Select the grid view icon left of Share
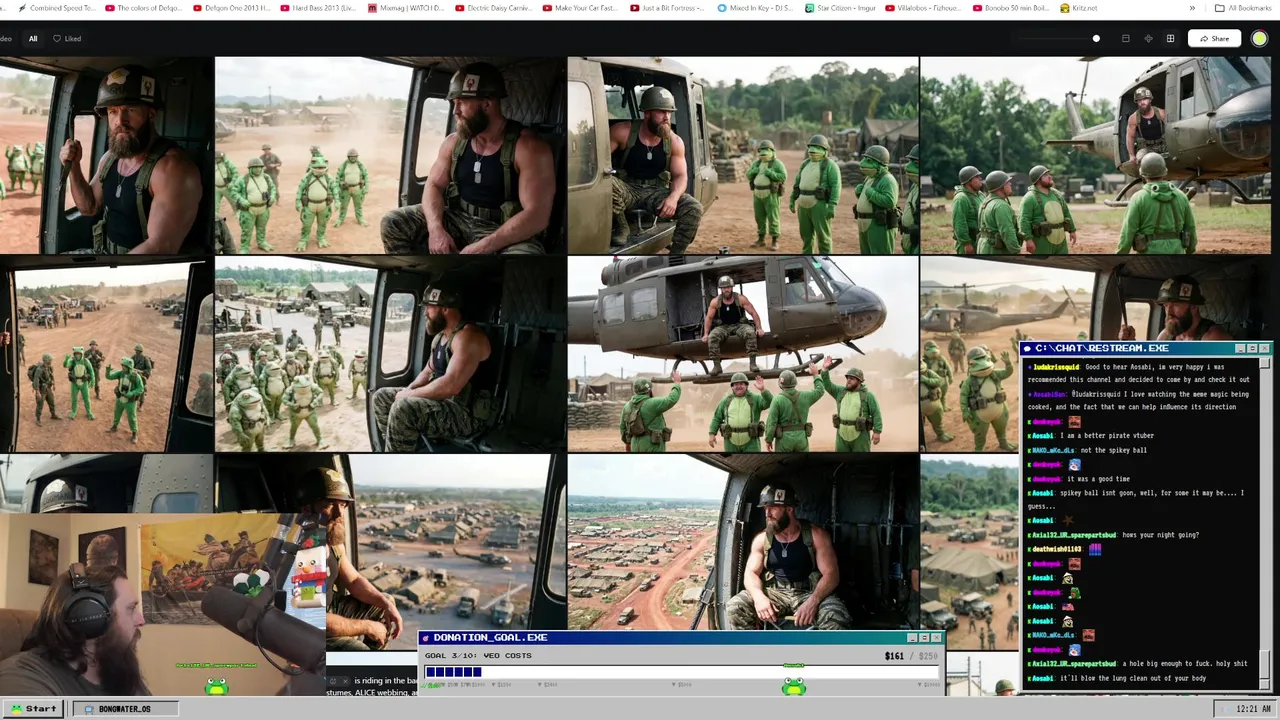Screen dimensions: 1280x720 (x=1170, y=39)
